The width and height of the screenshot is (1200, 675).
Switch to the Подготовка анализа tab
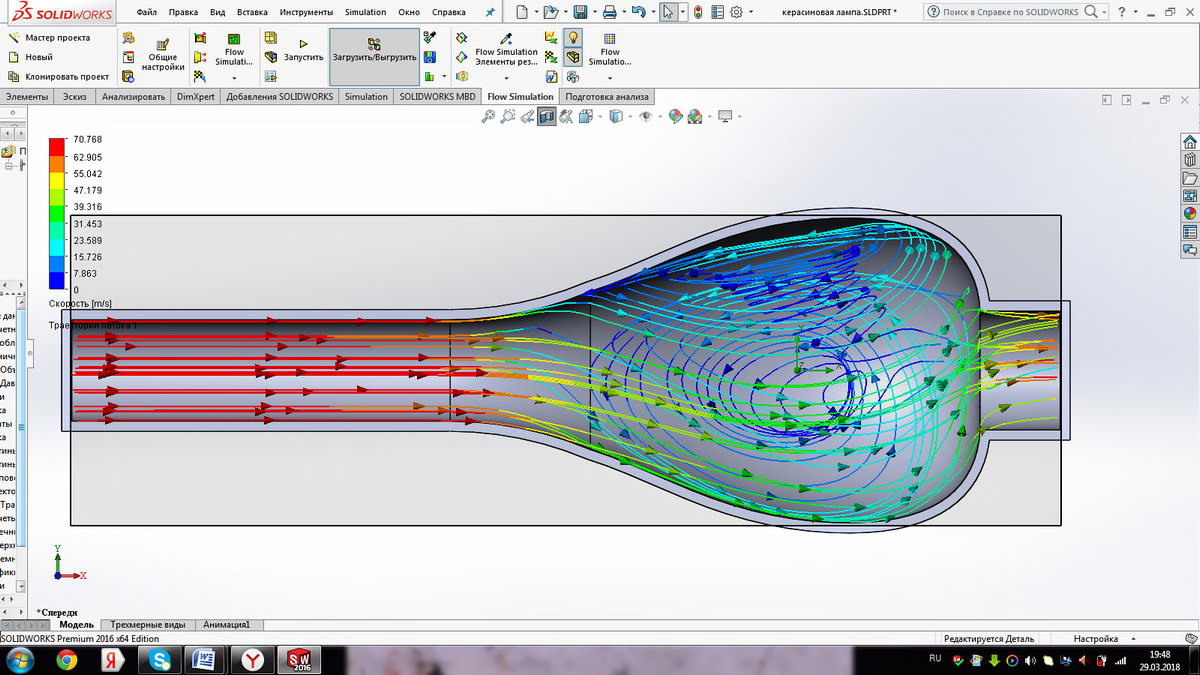(x=607, y=97)
